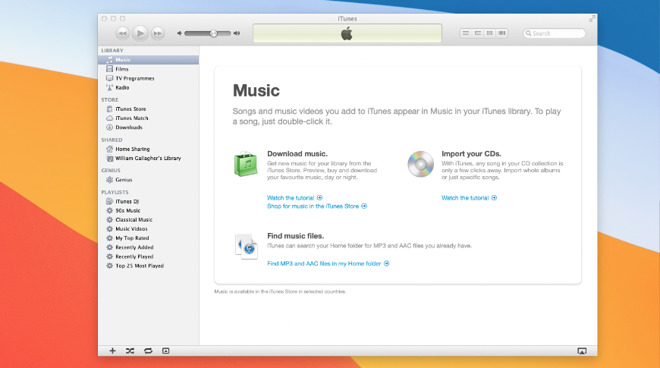Show the artwork viewer panel
660x368 pixels.
(166, 351)
